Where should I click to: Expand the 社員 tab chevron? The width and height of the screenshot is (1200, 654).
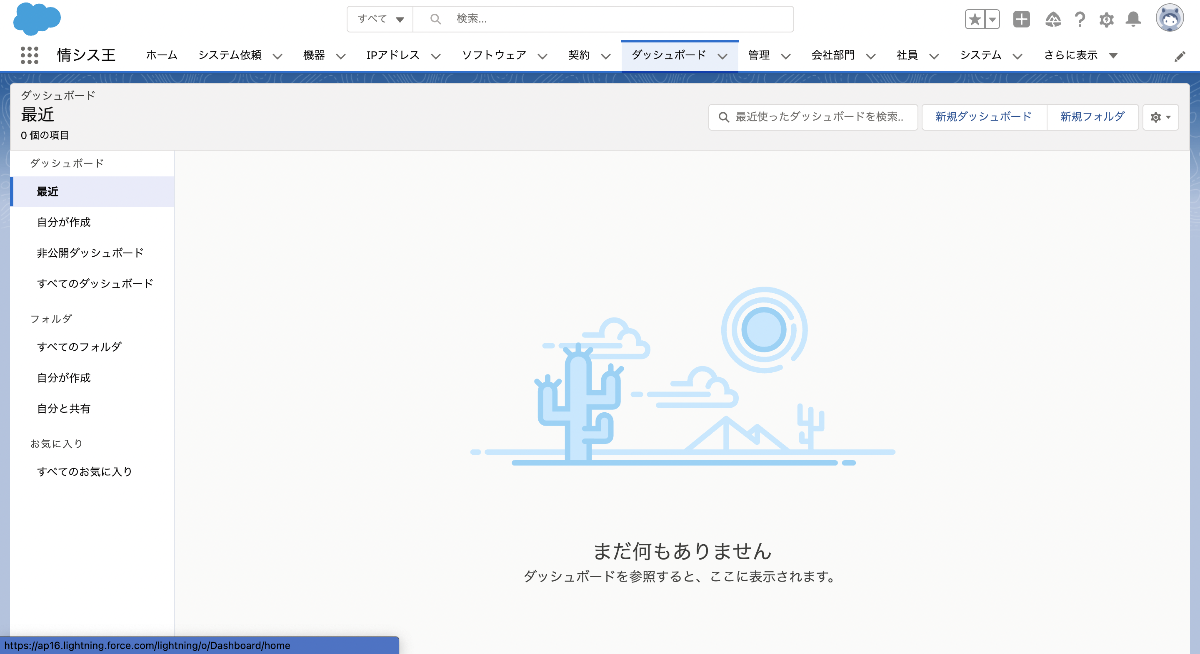[x=934, y=56]
